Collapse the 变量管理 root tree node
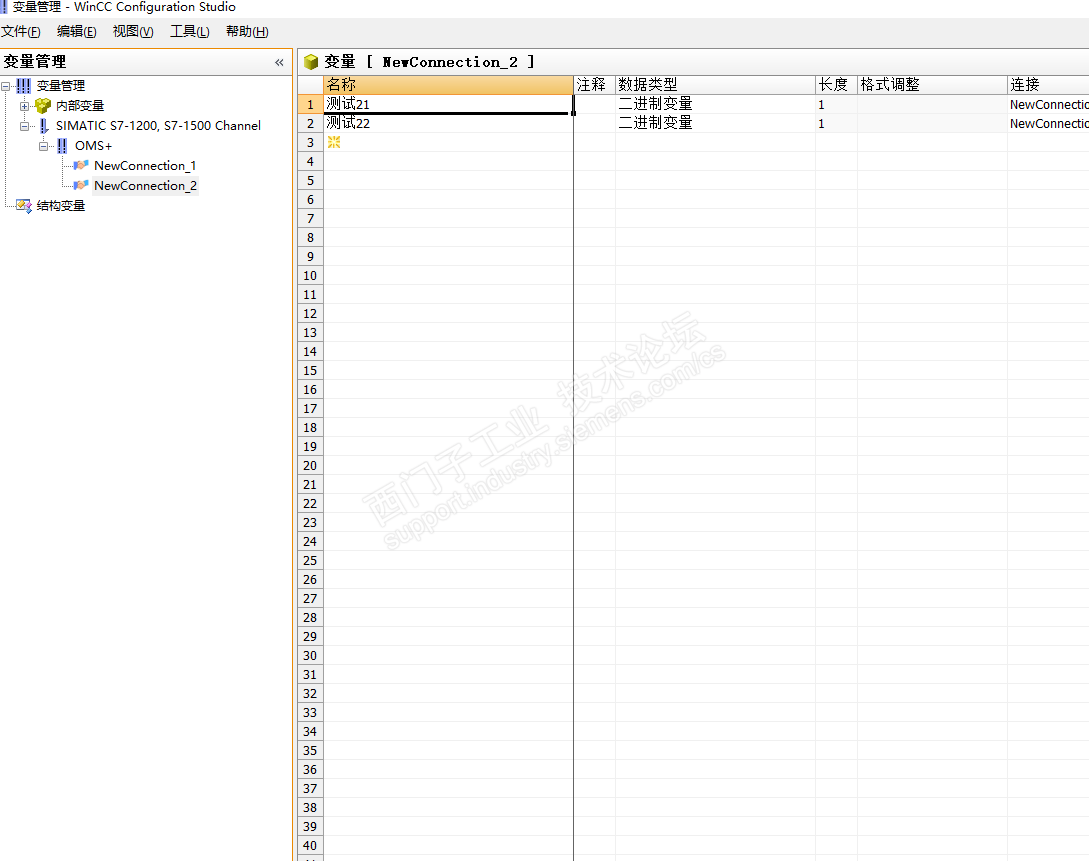 pyautogui.click(x=6, y=86)
